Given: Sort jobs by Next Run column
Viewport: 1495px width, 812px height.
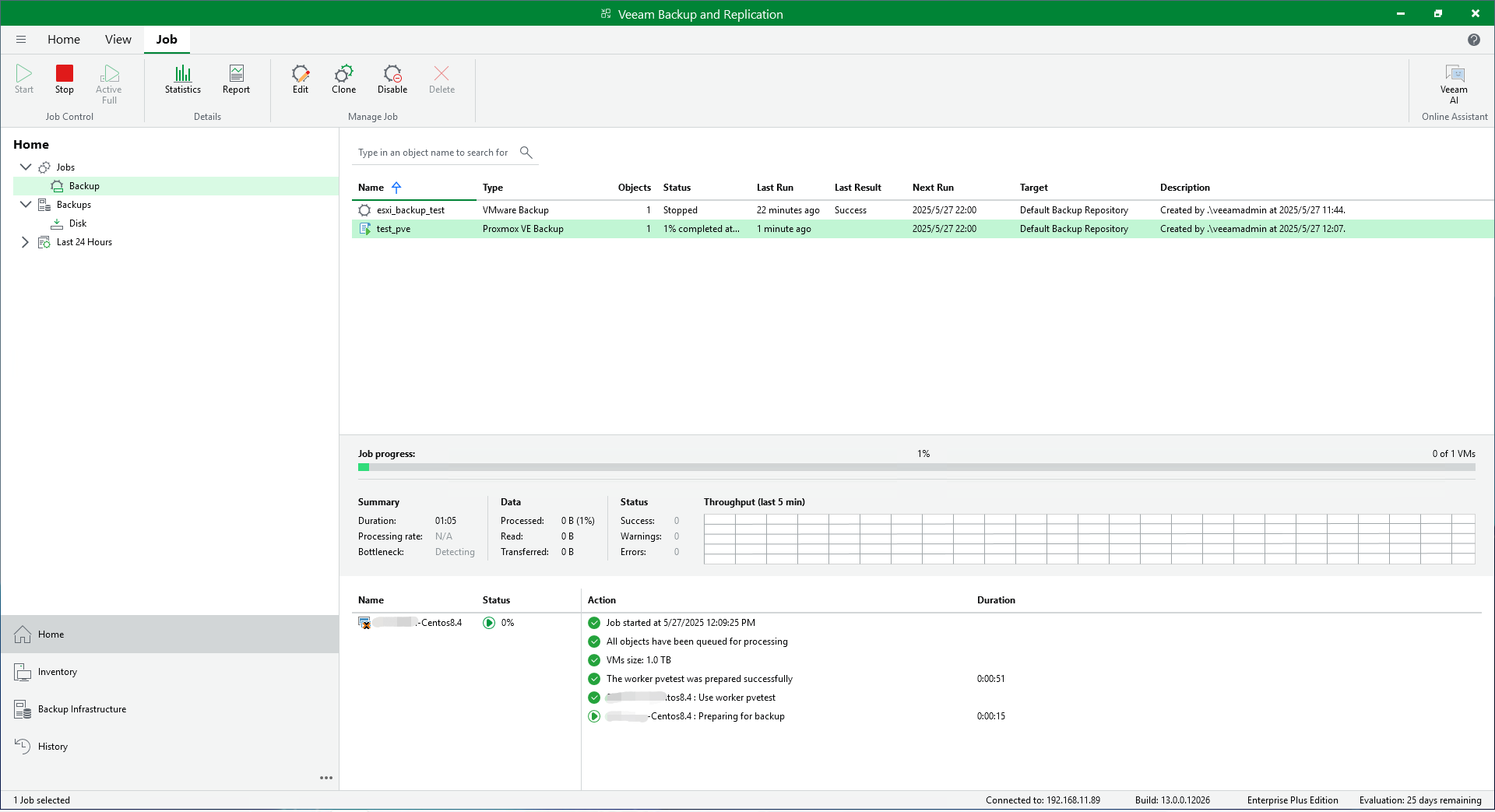Looking at the screenshot, I should [x=933, y=188].
